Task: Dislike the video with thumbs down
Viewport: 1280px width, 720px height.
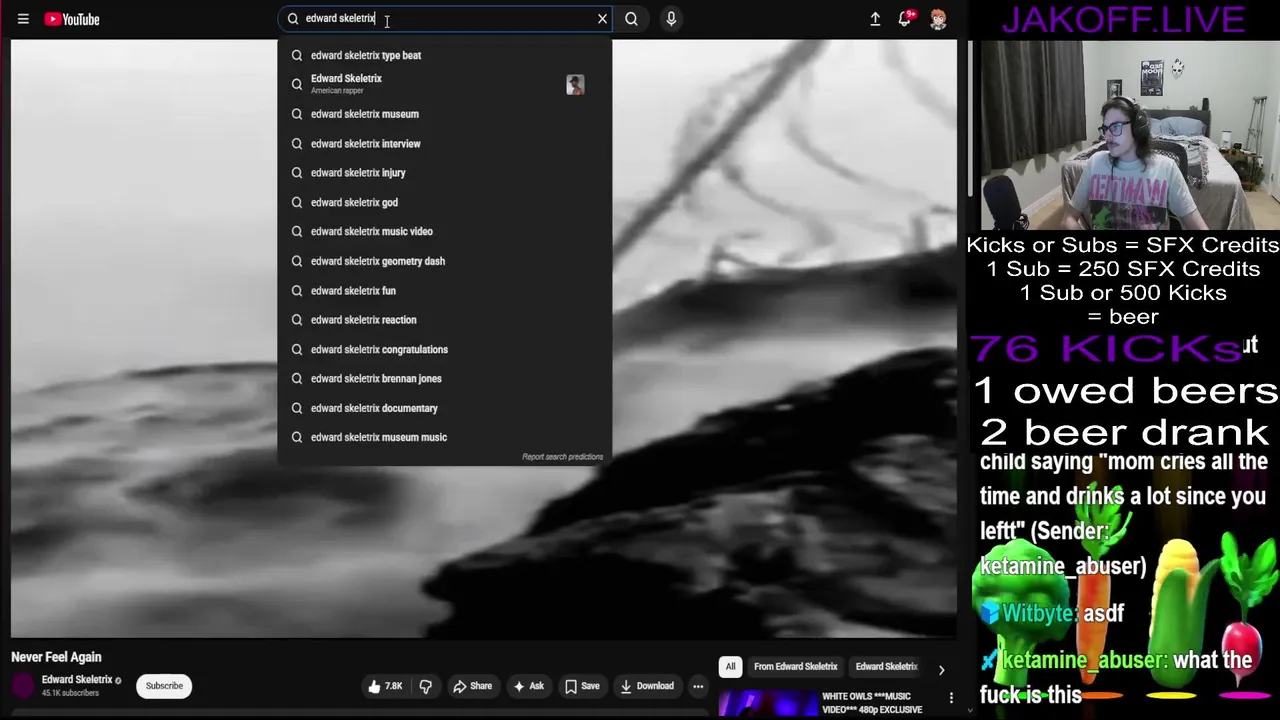Action: (425, 686)
